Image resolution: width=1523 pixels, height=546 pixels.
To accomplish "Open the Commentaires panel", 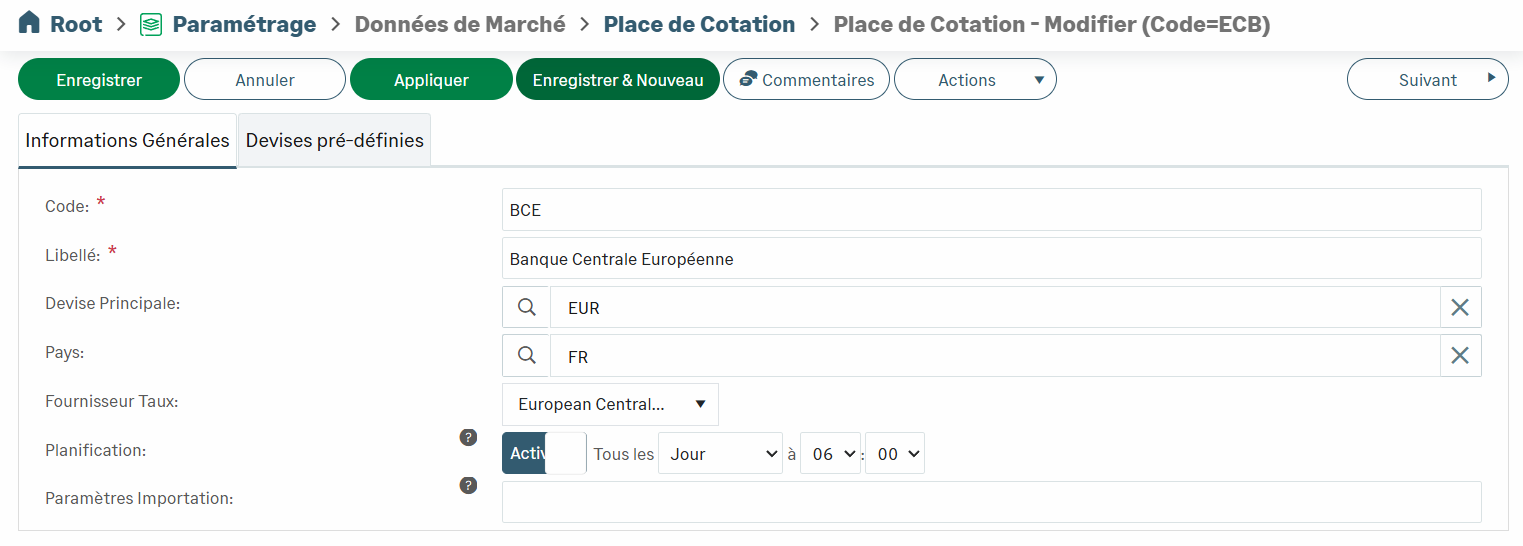I will 806,80.
